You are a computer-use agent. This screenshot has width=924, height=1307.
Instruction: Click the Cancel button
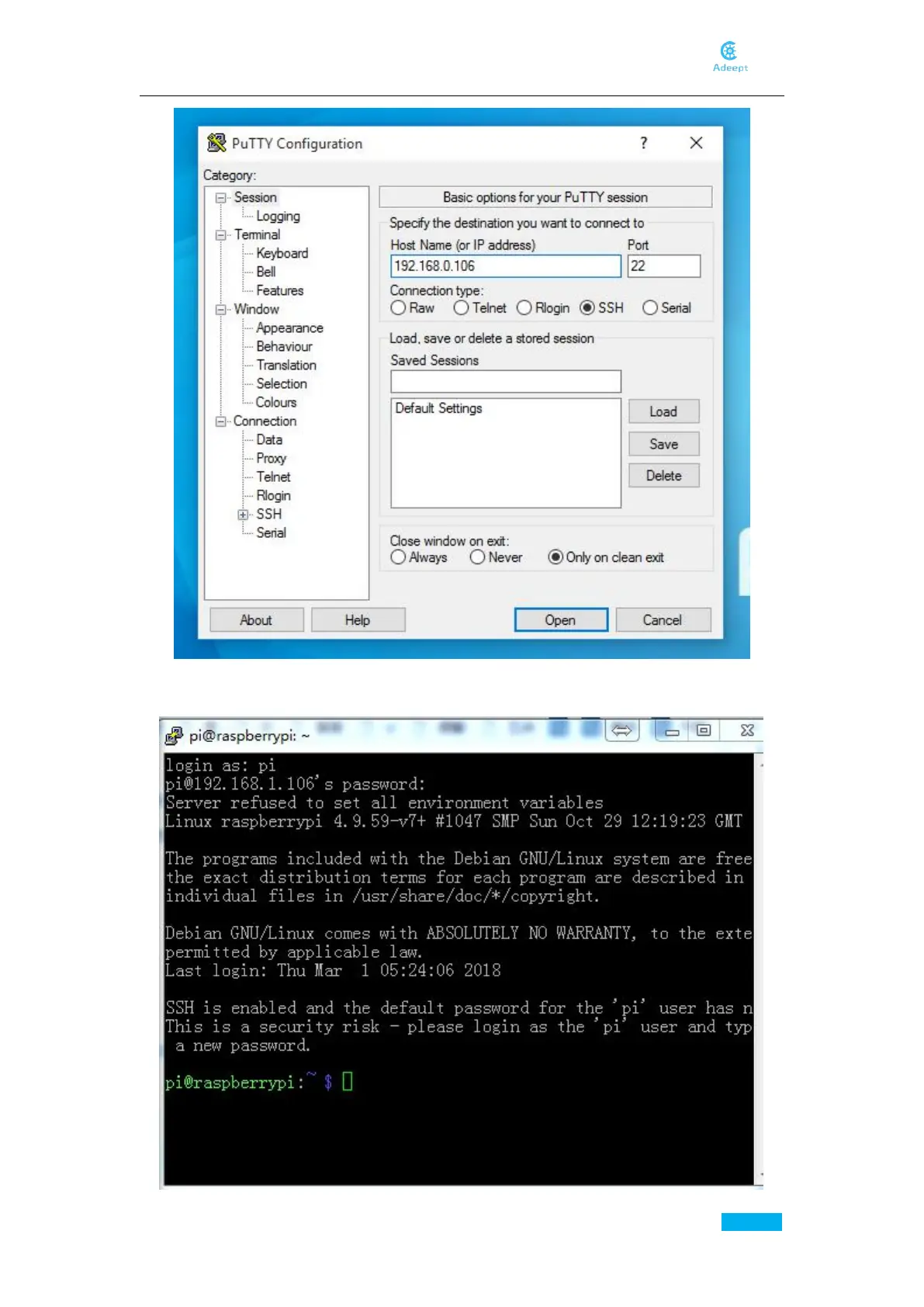click(663, 620)
